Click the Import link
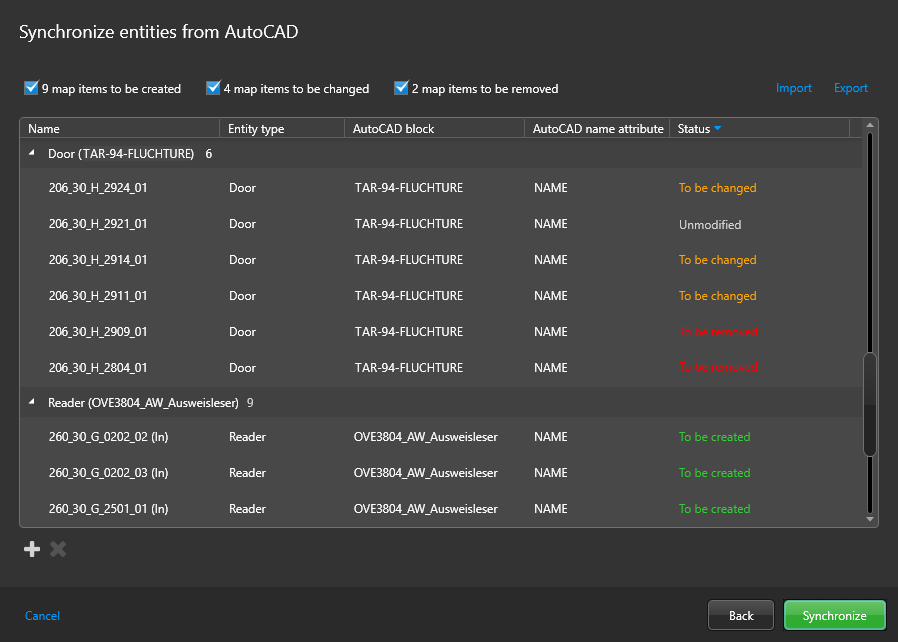Image resolution: width=898 pixels, height=642 pixels. (x=794, y=88)
